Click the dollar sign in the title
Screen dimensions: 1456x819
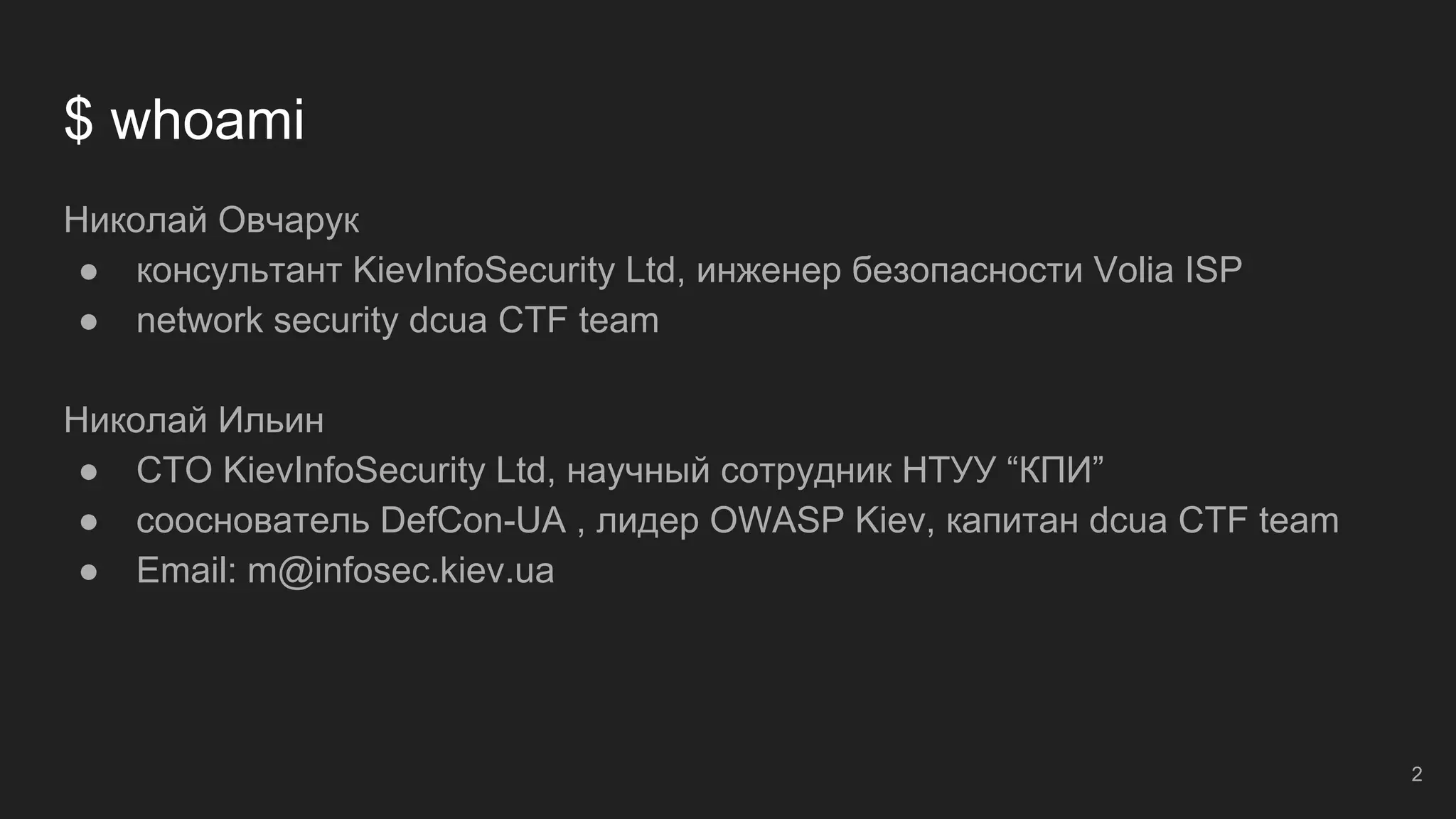[x=78, y=119]
